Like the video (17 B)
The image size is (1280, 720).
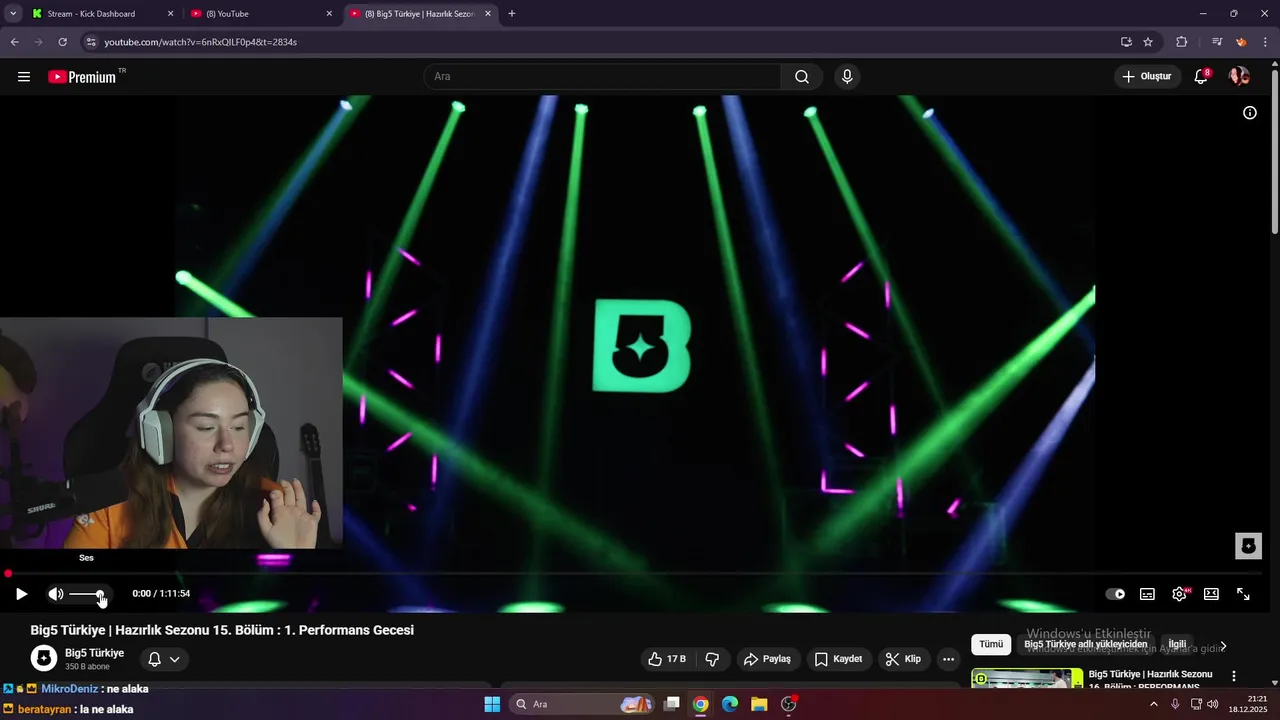coord(667,659)
